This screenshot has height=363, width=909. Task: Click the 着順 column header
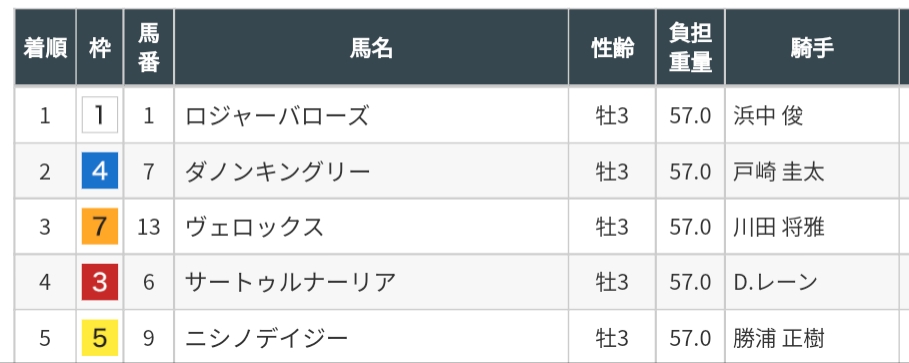[x=45, y=48]
